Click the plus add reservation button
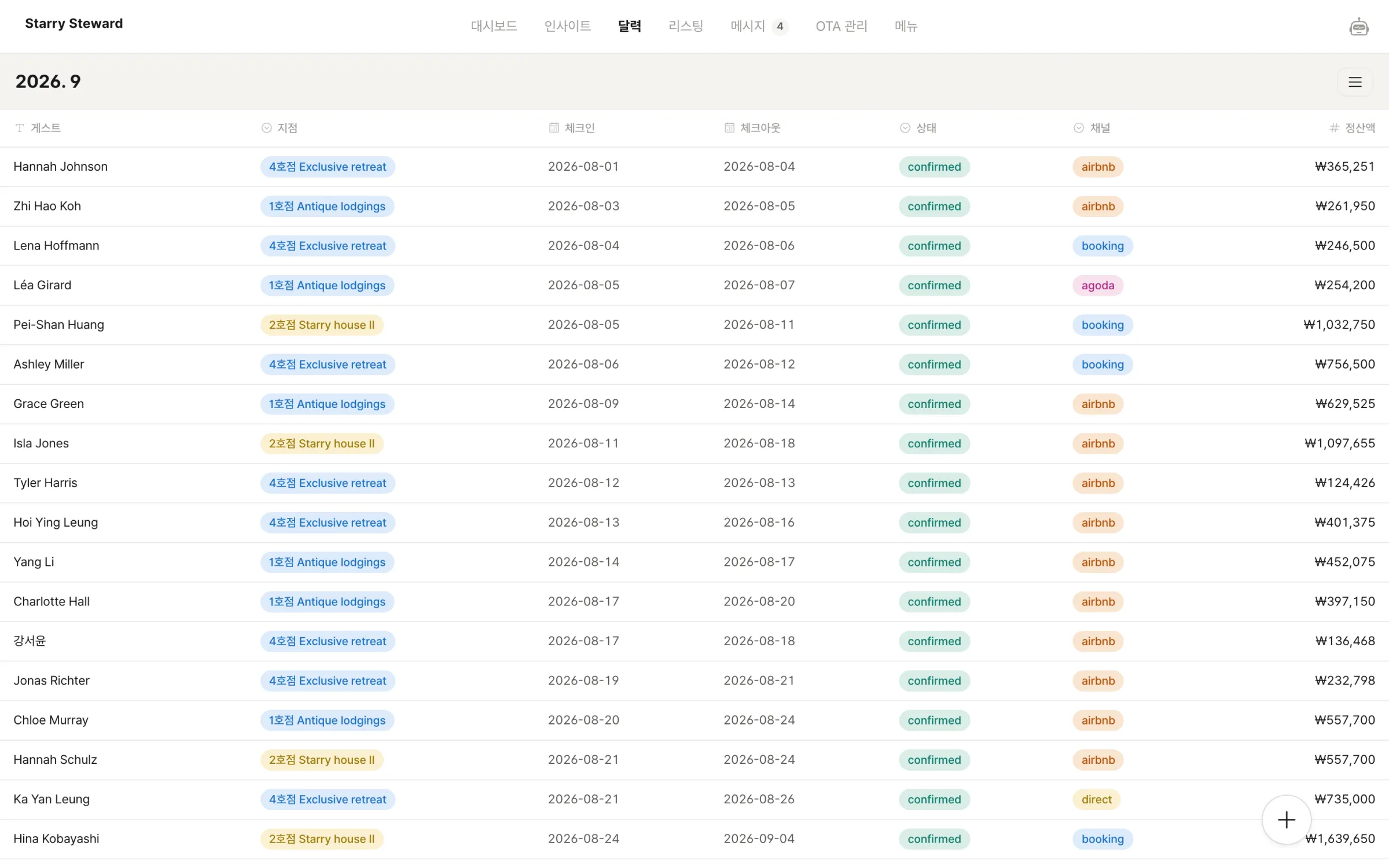Image resolution: width=1389 pixels, height=868 pixels. tap(1287, 819)
